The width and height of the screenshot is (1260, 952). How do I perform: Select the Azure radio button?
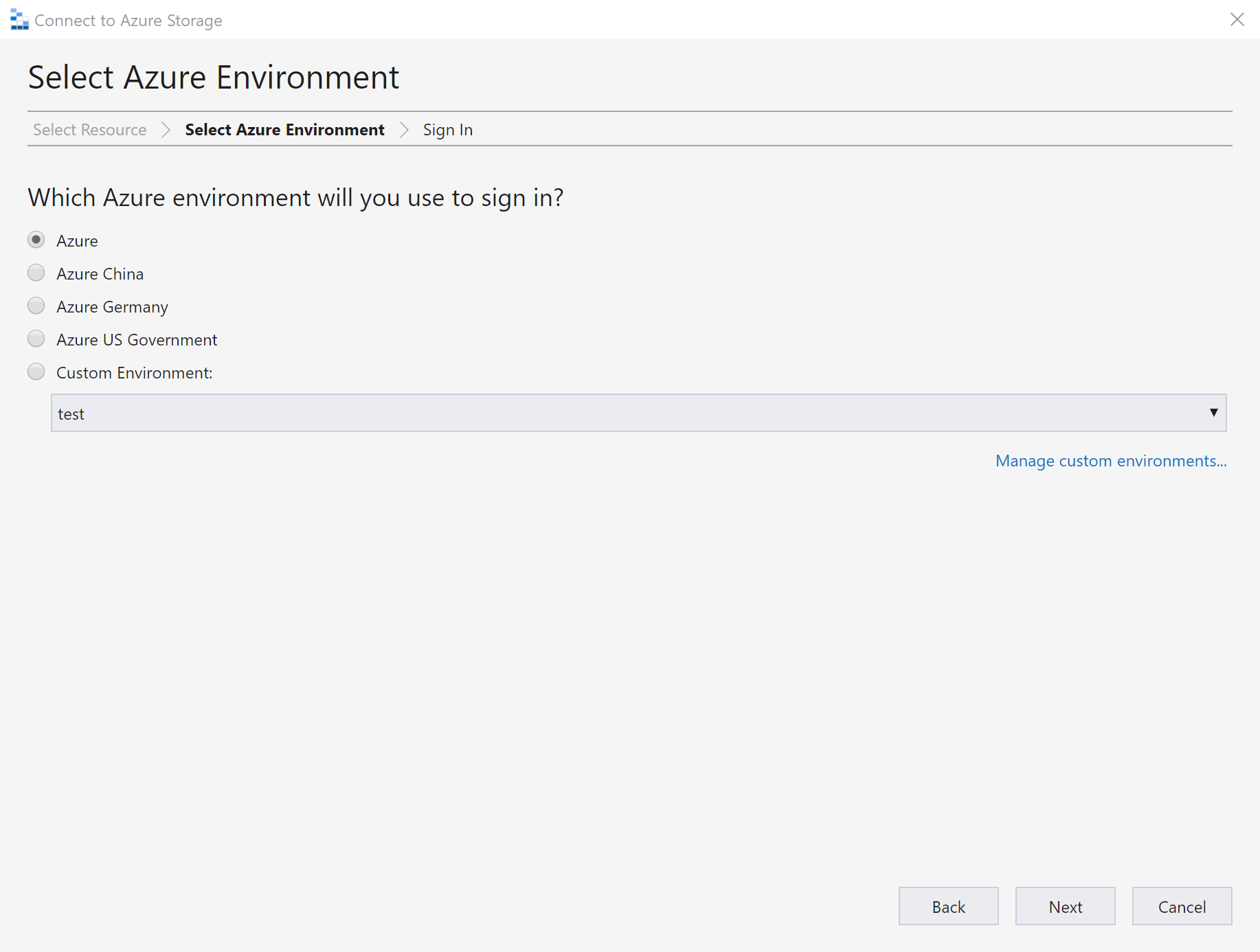click(36, 240)
